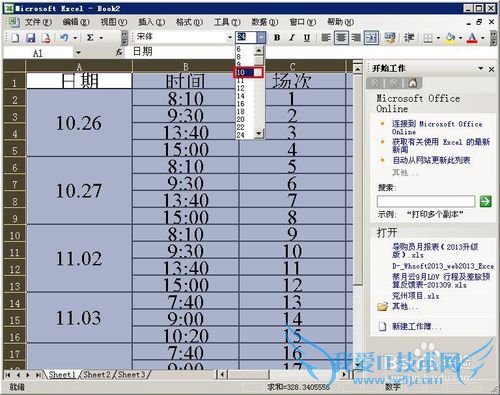Select column A header
This screenshot has width=500, height=395.
79,67
